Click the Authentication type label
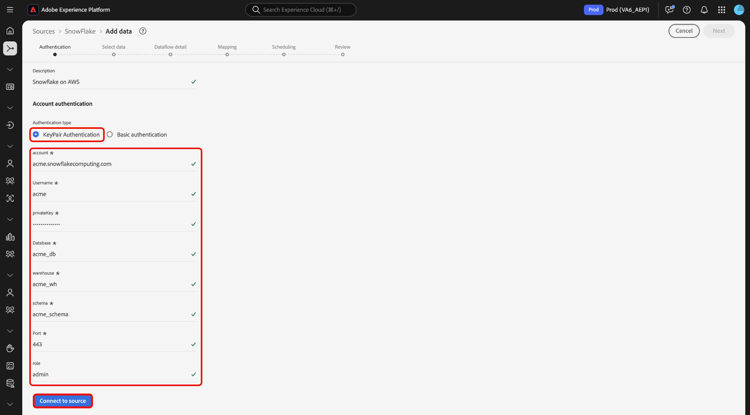 pos(52,122)
